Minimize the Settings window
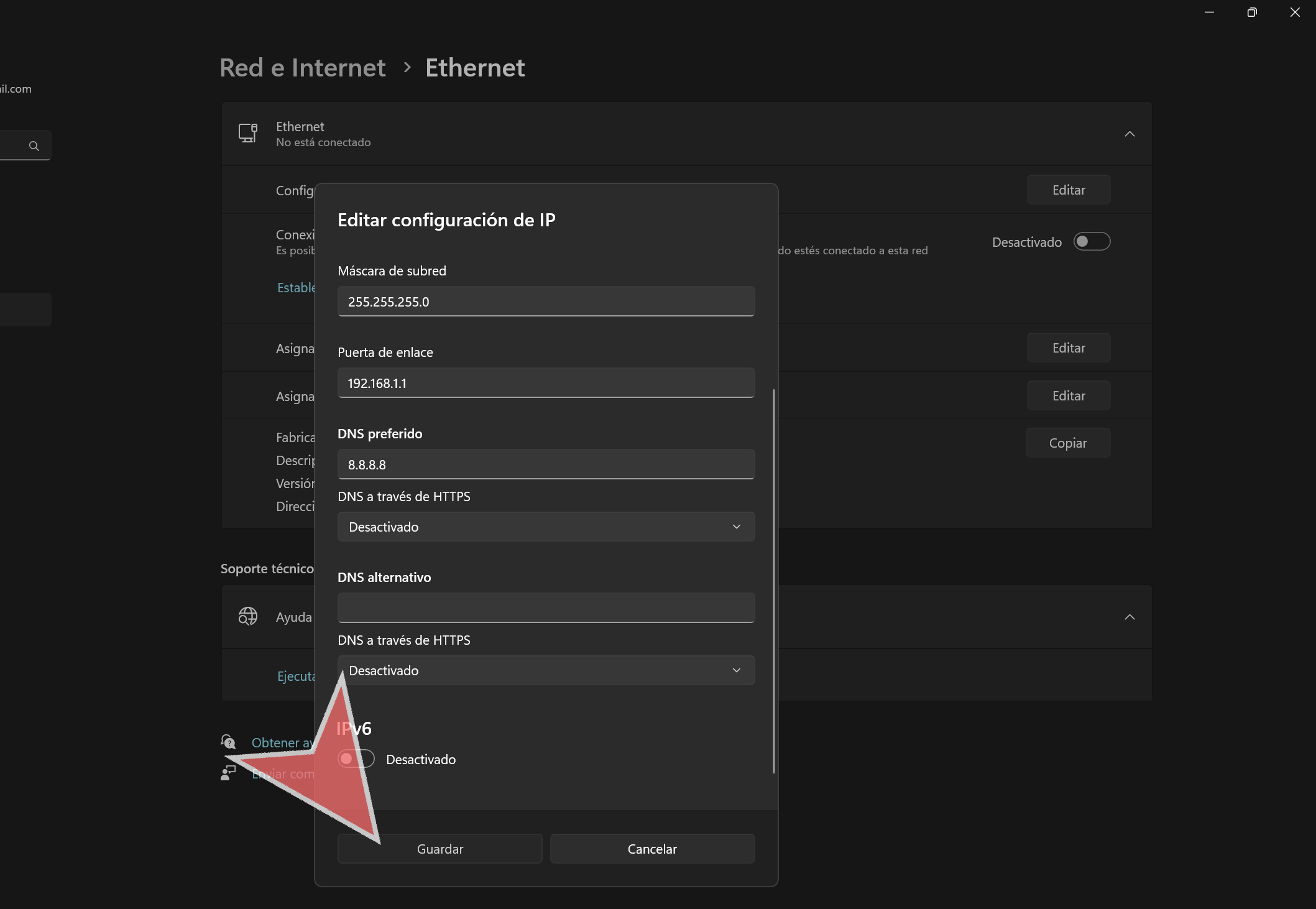The width and height of the screenshot is (1316, 909). point(1209,12)
